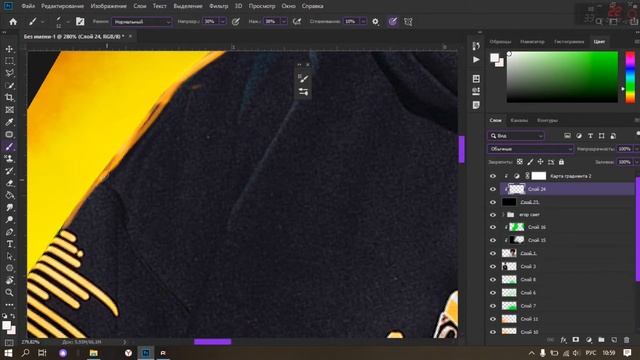Hide the Слой 8 layer
Screen dimensions: 640x360
click(x=493, y=280)
